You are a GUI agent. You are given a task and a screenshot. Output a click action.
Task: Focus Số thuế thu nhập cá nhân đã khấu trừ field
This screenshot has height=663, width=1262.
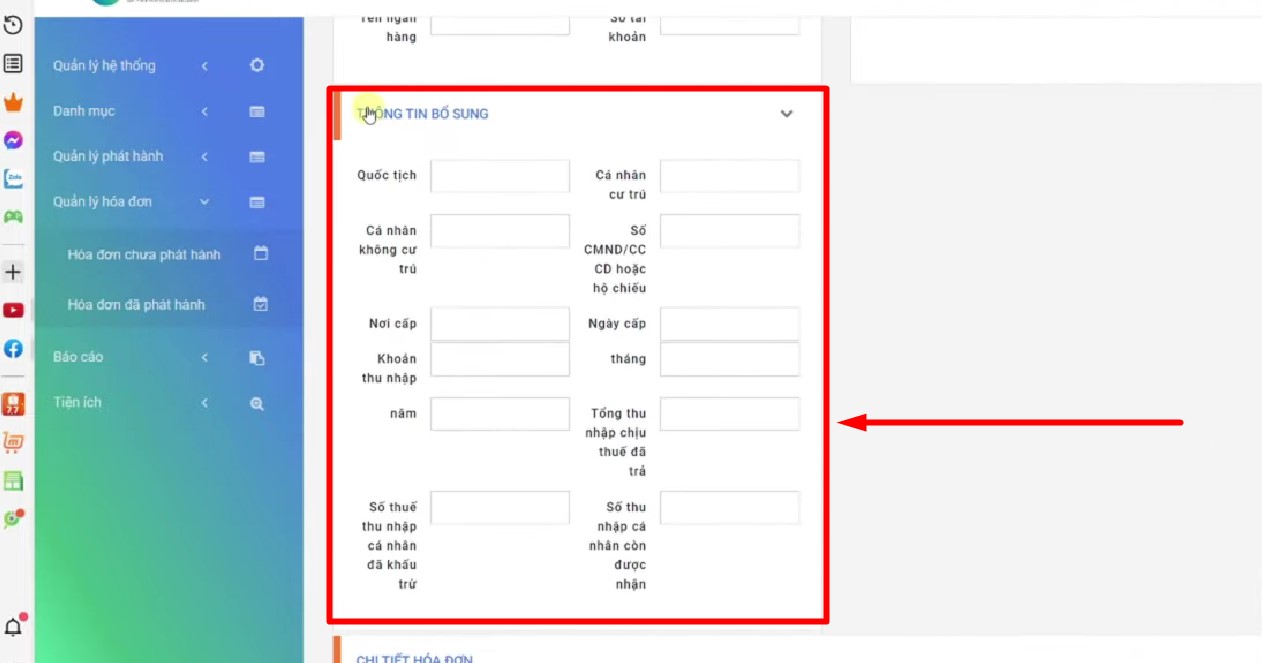pyautogui.click(x=500, y=508)
